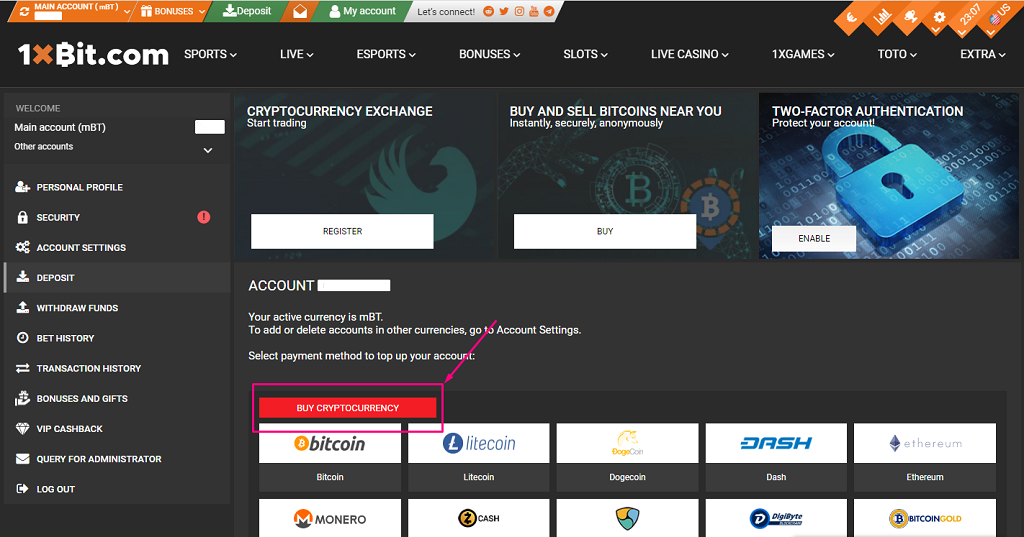Select Bitcoin payment method
This screenshot has width=1024, height=537.
[x=330, y=457]
